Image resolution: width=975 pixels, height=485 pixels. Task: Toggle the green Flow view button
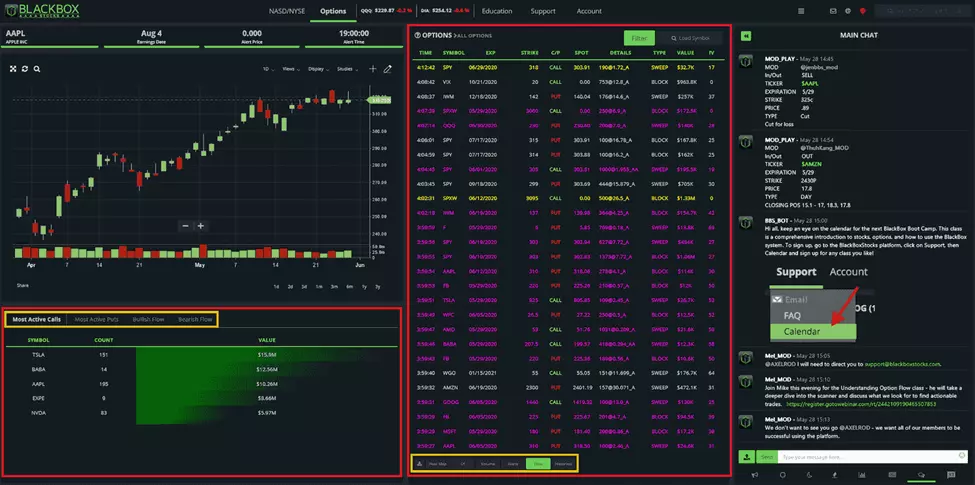pos(538,463)
